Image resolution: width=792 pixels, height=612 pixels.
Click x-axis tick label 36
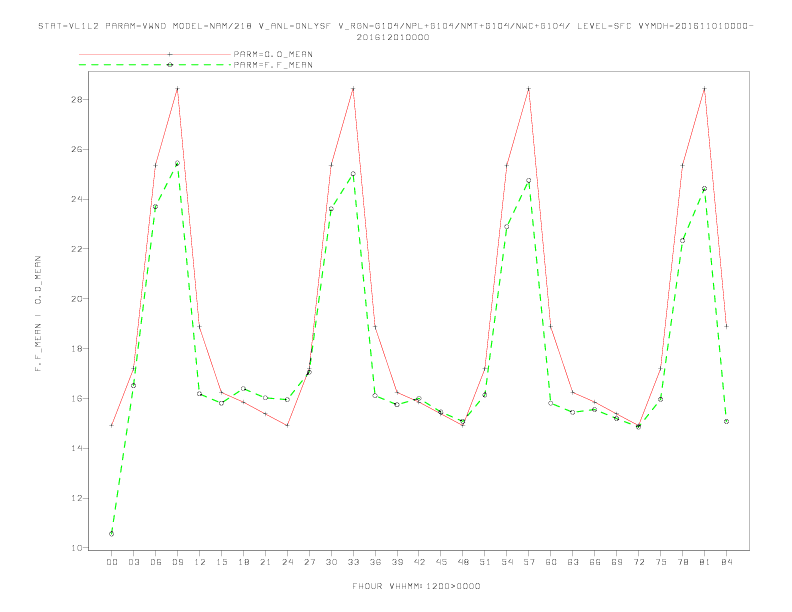pyautogui.click(x=375, y=562)
